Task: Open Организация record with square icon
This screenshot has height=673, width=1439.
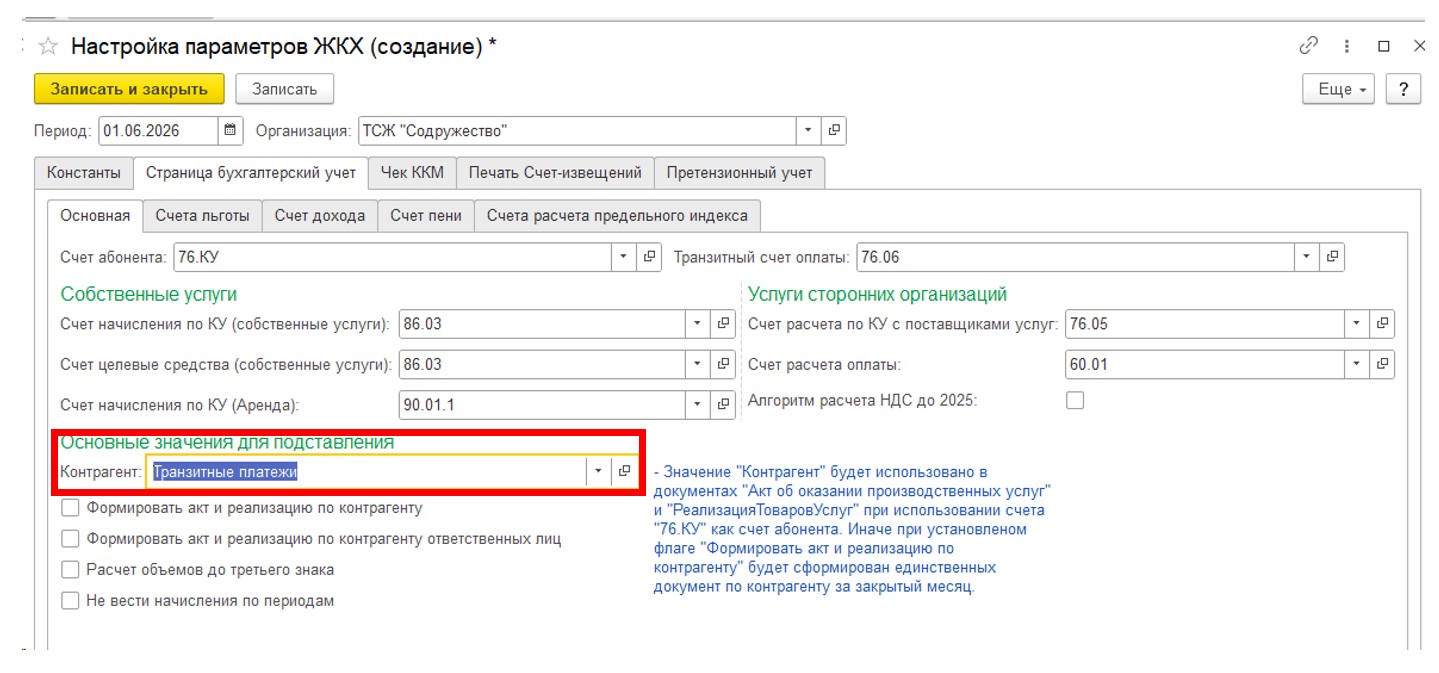Action: 834,130
